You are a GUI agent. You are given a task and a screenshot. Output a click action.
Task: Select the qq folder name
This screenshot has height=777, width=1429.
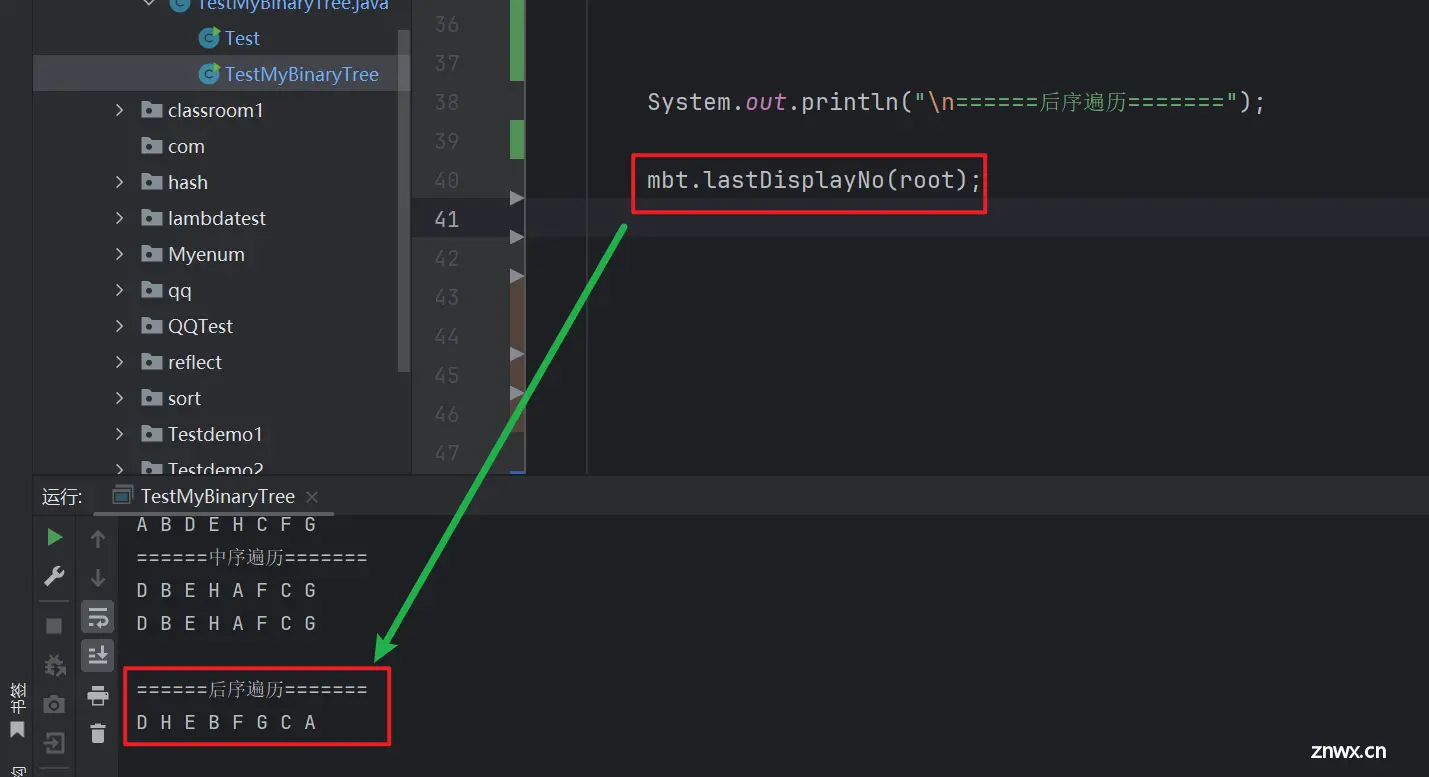coord(180,290)
